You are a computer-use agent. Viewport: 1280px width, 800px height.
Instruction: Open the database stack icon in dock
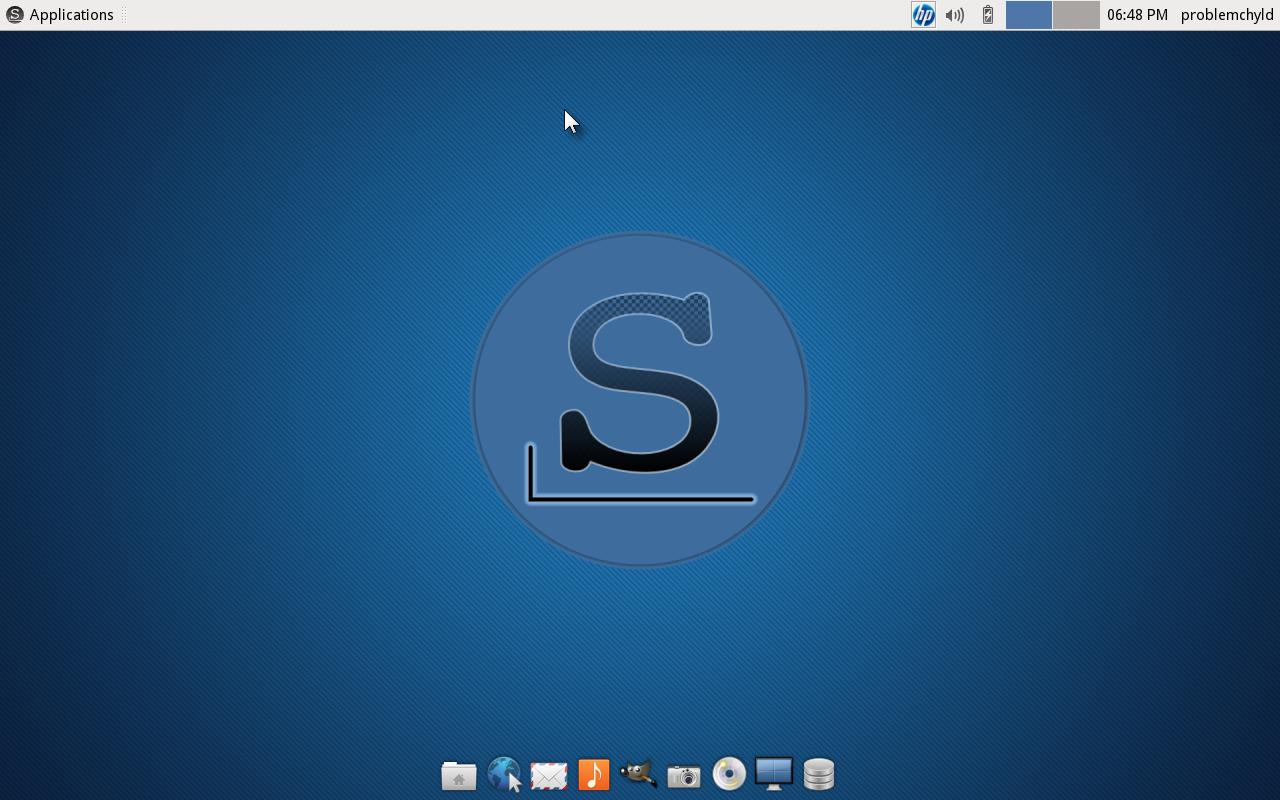819,775
